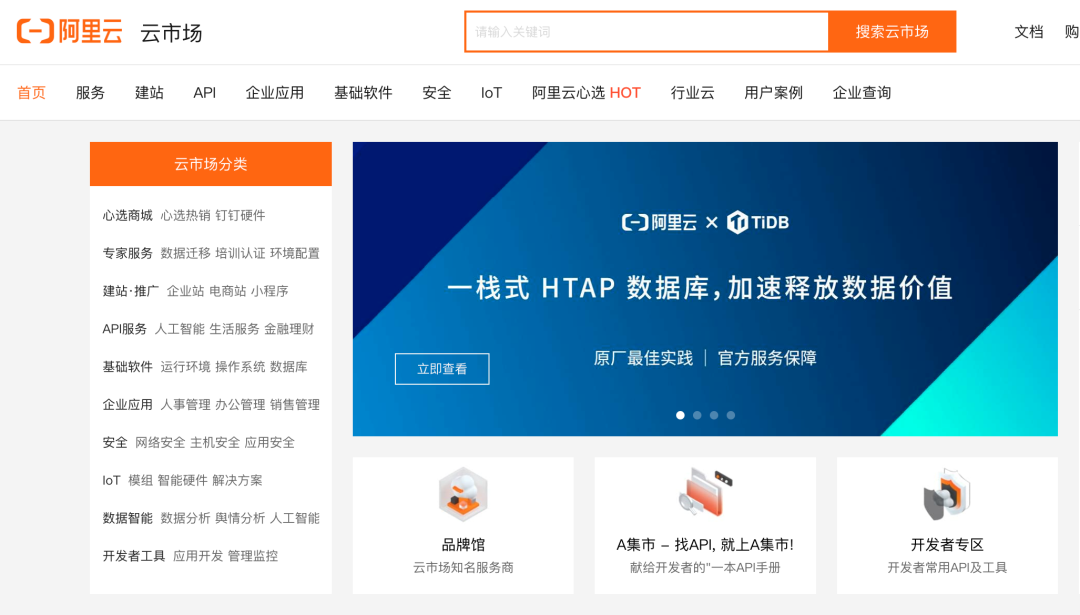
Task: Click the 数据迁移 sublink
Action: (x=185, y=253)
